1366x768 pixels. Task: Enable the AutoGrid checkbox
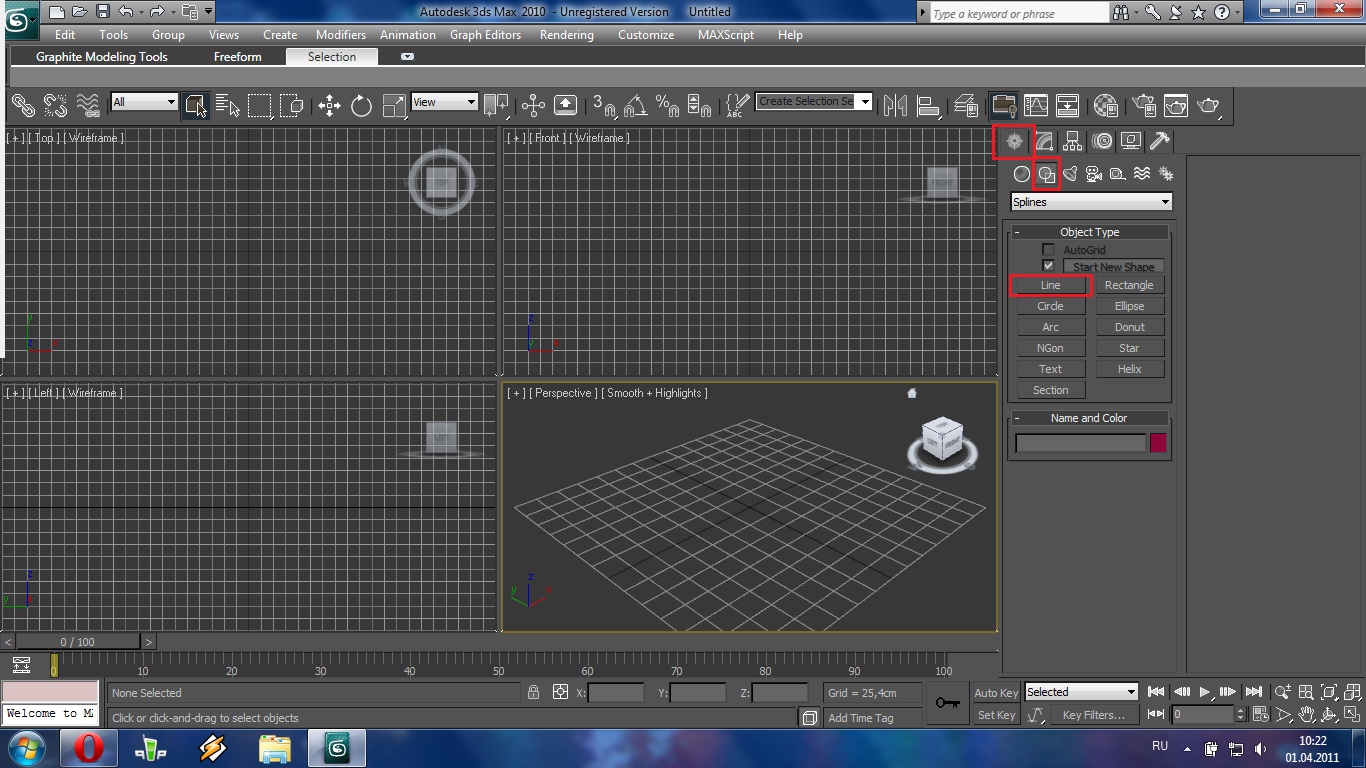pos(1048,250)
